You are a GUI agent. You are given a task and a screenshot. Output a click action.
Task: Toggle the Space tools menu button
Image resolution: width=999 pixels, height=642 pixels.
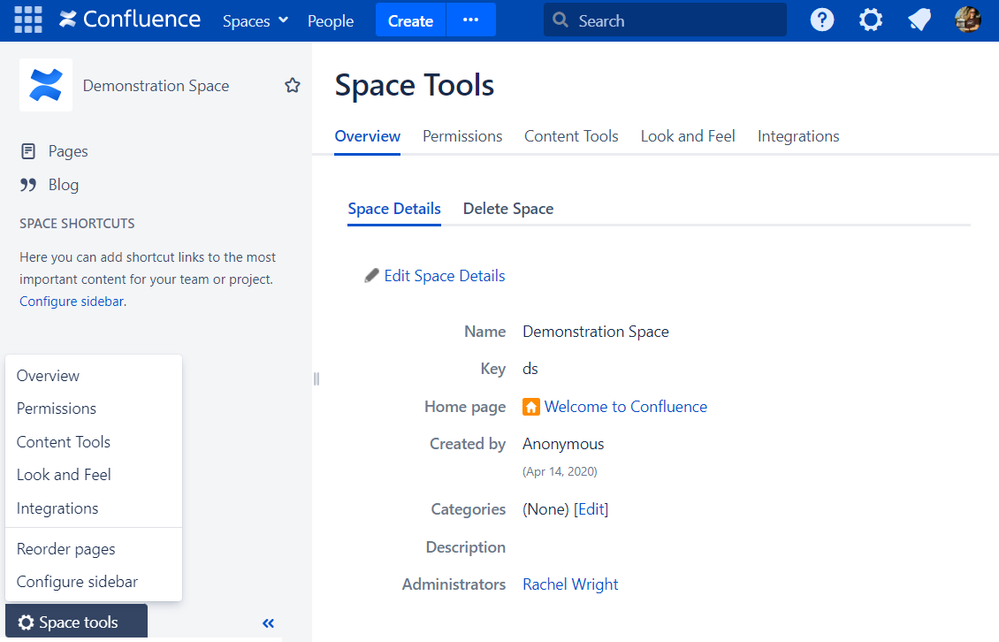pyautogui.click(x=76, y=622)
